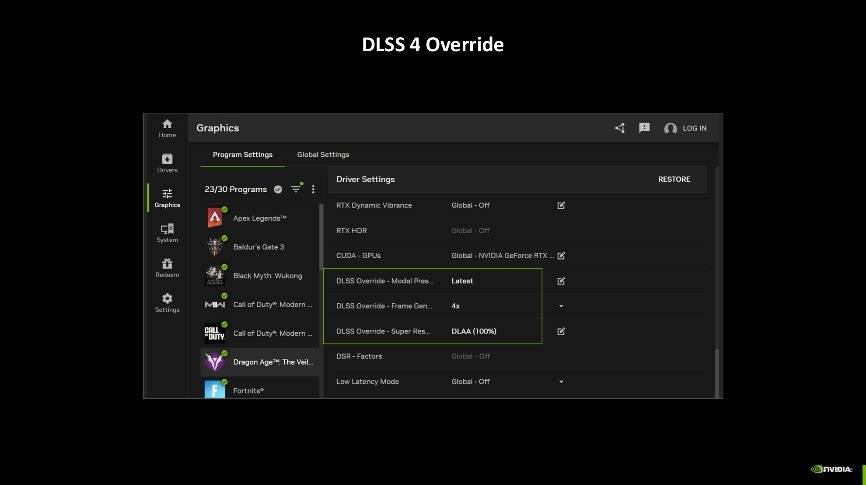Switch to the Global Settings tab

tap(323, 155)
